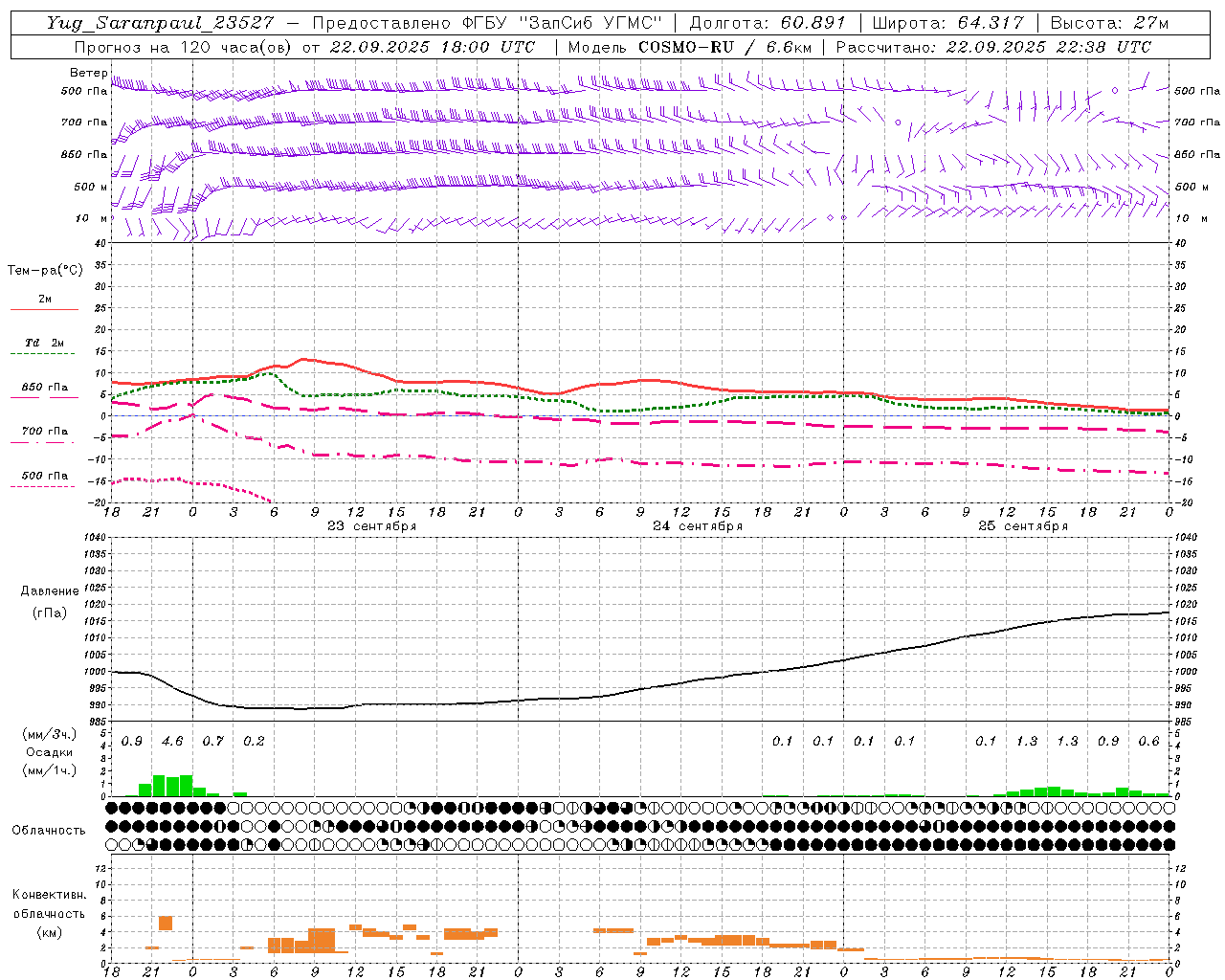1225x980 pixels.
Task: Click the (мм/3ч.) precipitation unit label
Action: [x=49, y=734]
